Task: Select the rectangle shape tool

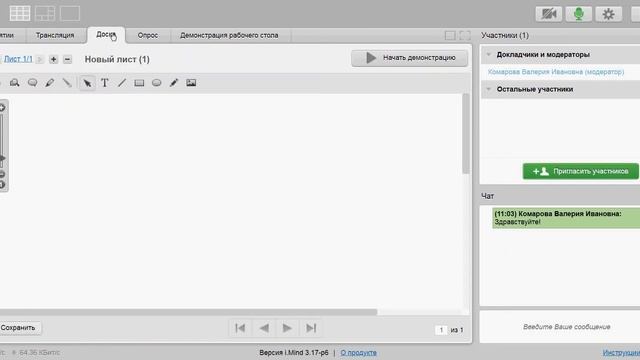Action: click(x=139, y=83)
